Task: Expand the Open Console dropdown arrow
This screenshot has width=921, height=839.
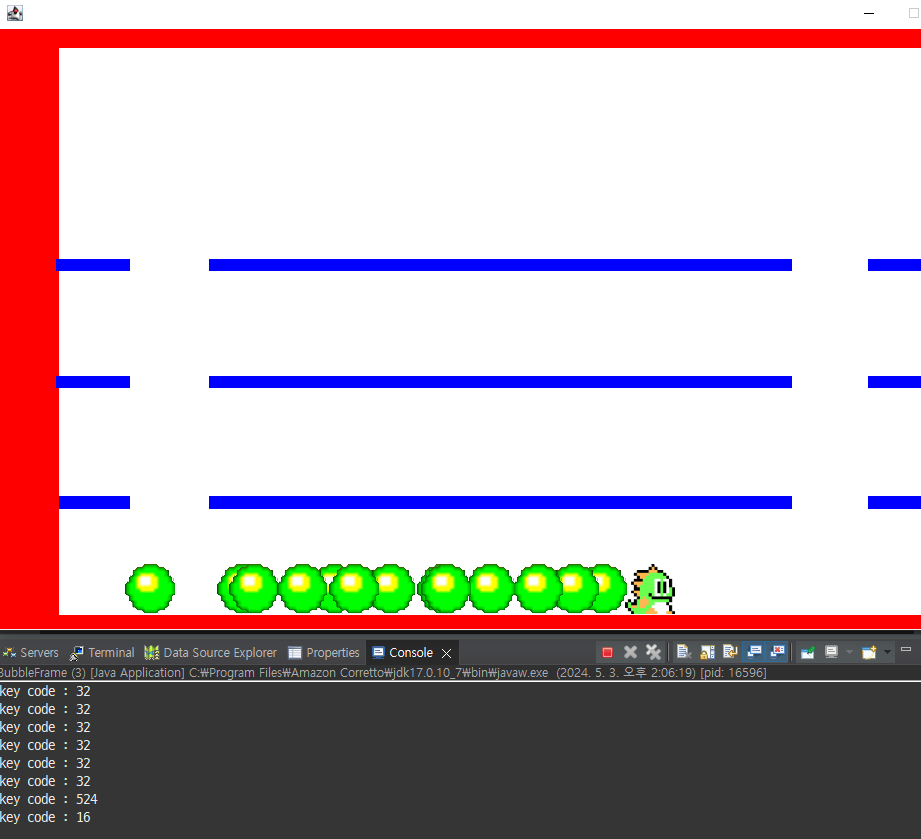Action: [888, 652]
